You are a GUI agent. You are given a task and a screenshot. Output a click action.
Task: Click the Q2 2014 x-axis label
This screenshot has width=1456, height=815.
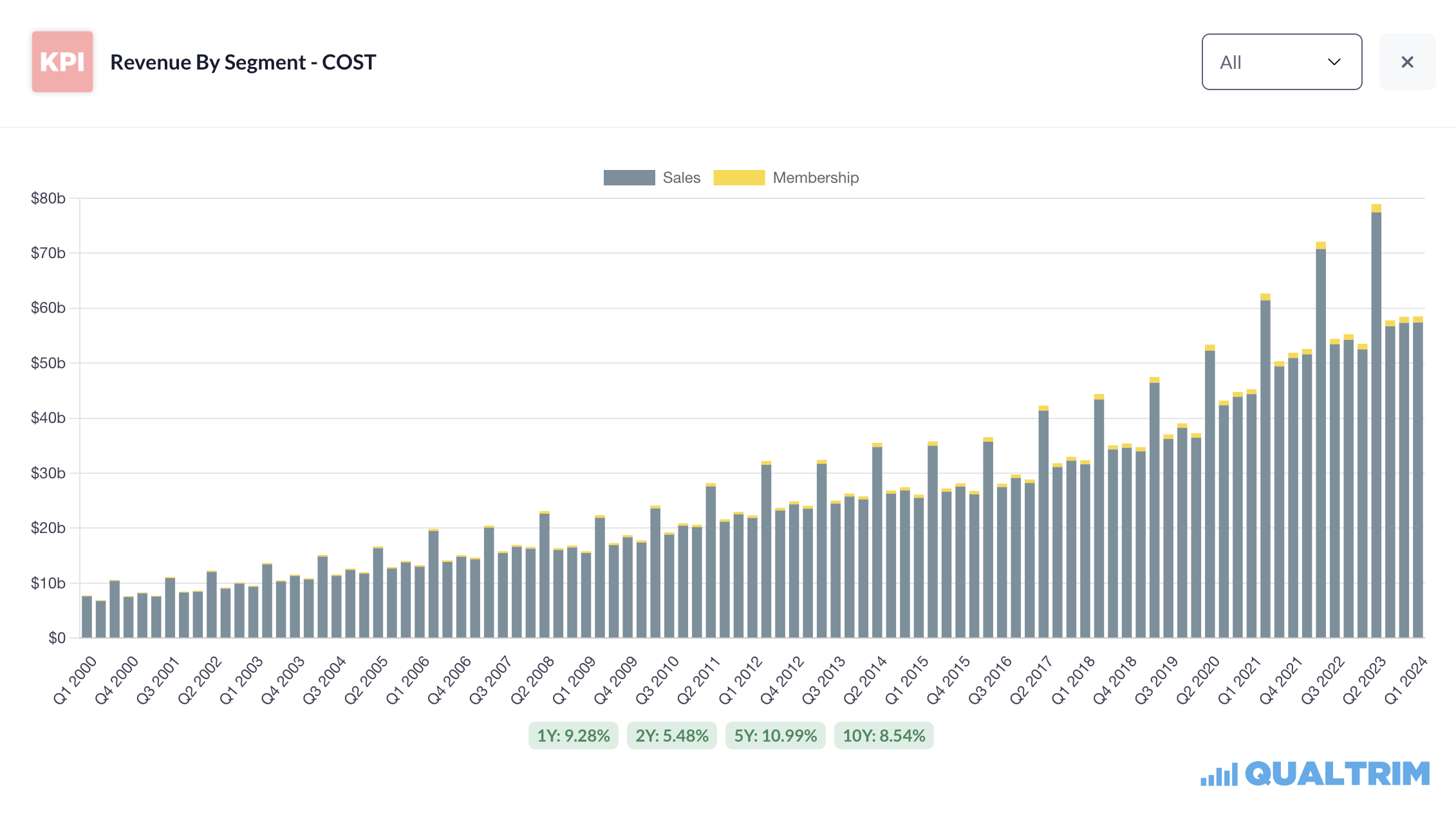[865, 680]
